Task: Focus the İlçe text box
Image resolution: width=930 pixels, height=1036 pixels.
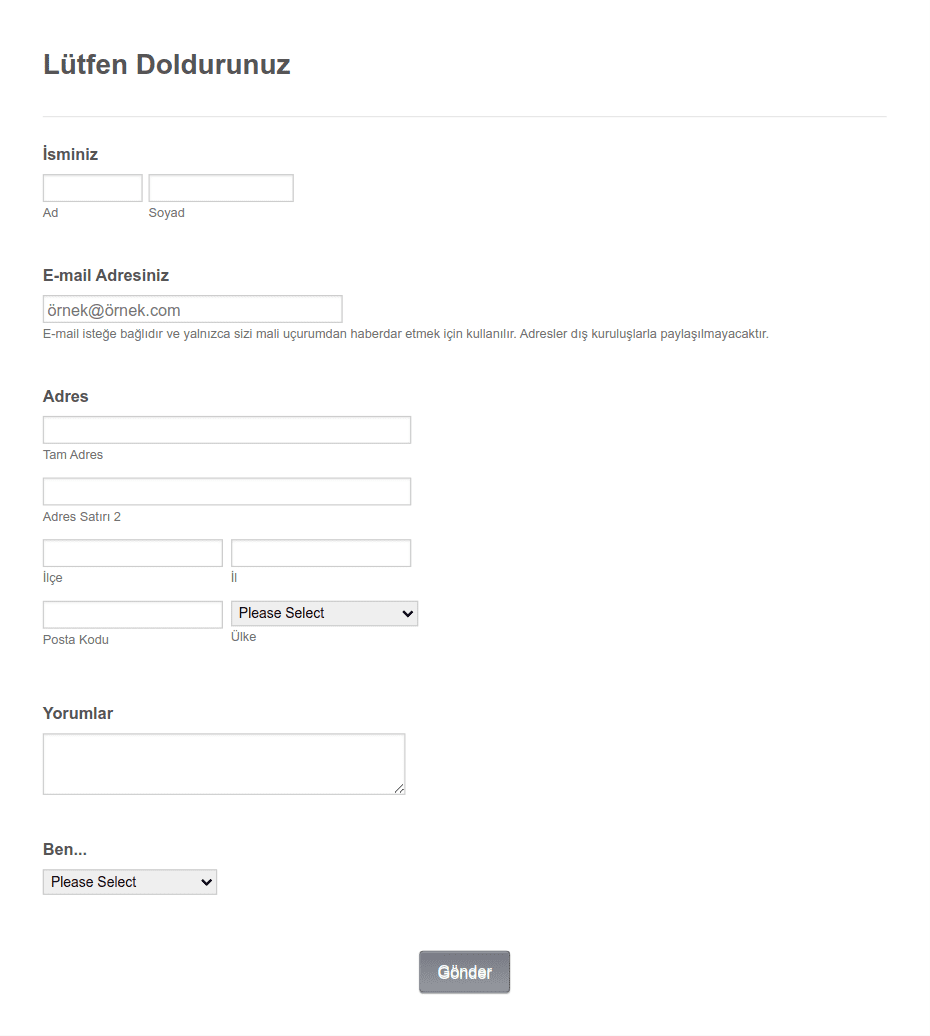Action: [x=133, y=553]
